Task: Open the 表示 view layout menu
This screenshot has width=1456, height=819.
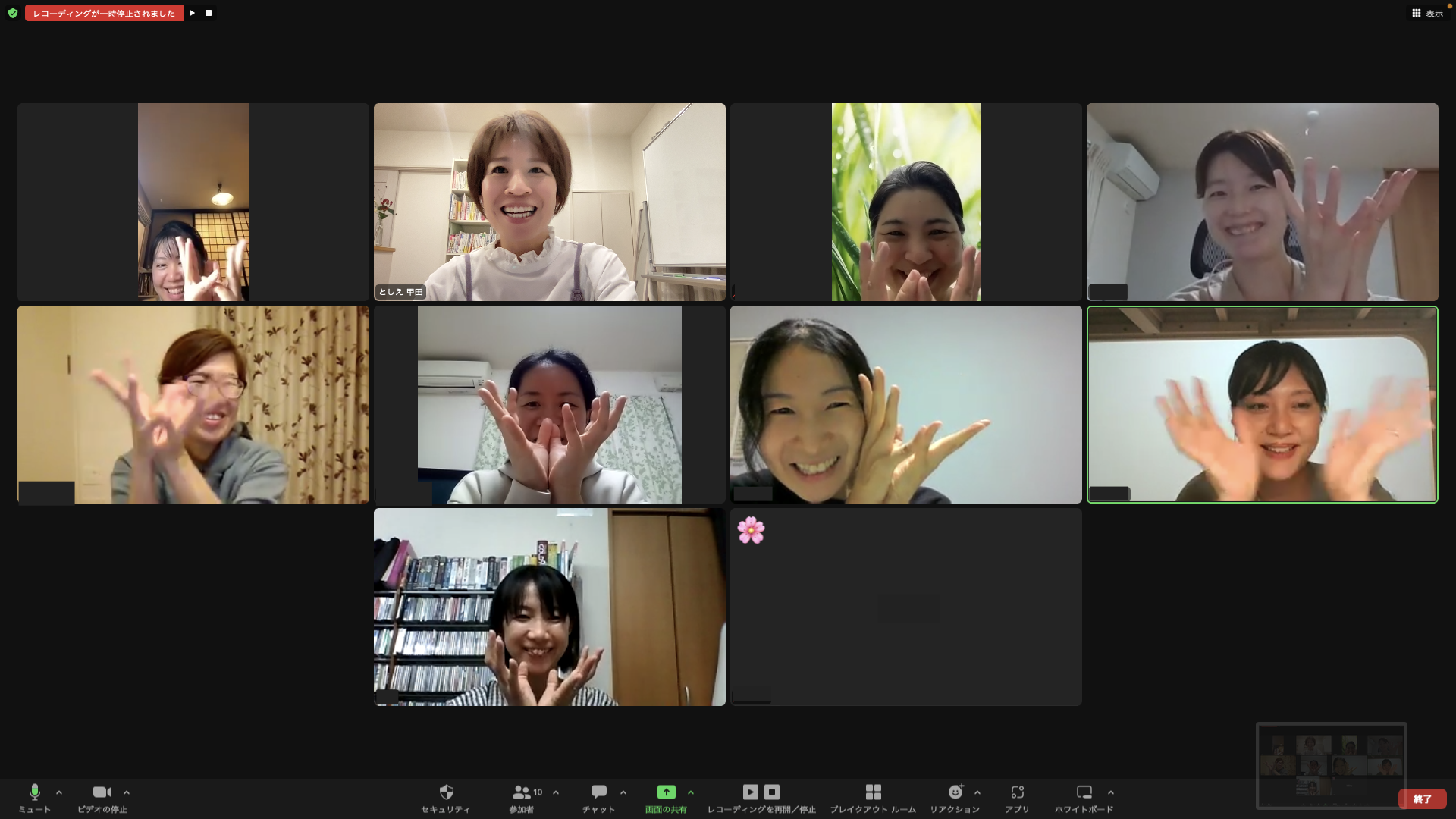Action: (x=1427, y=13)
